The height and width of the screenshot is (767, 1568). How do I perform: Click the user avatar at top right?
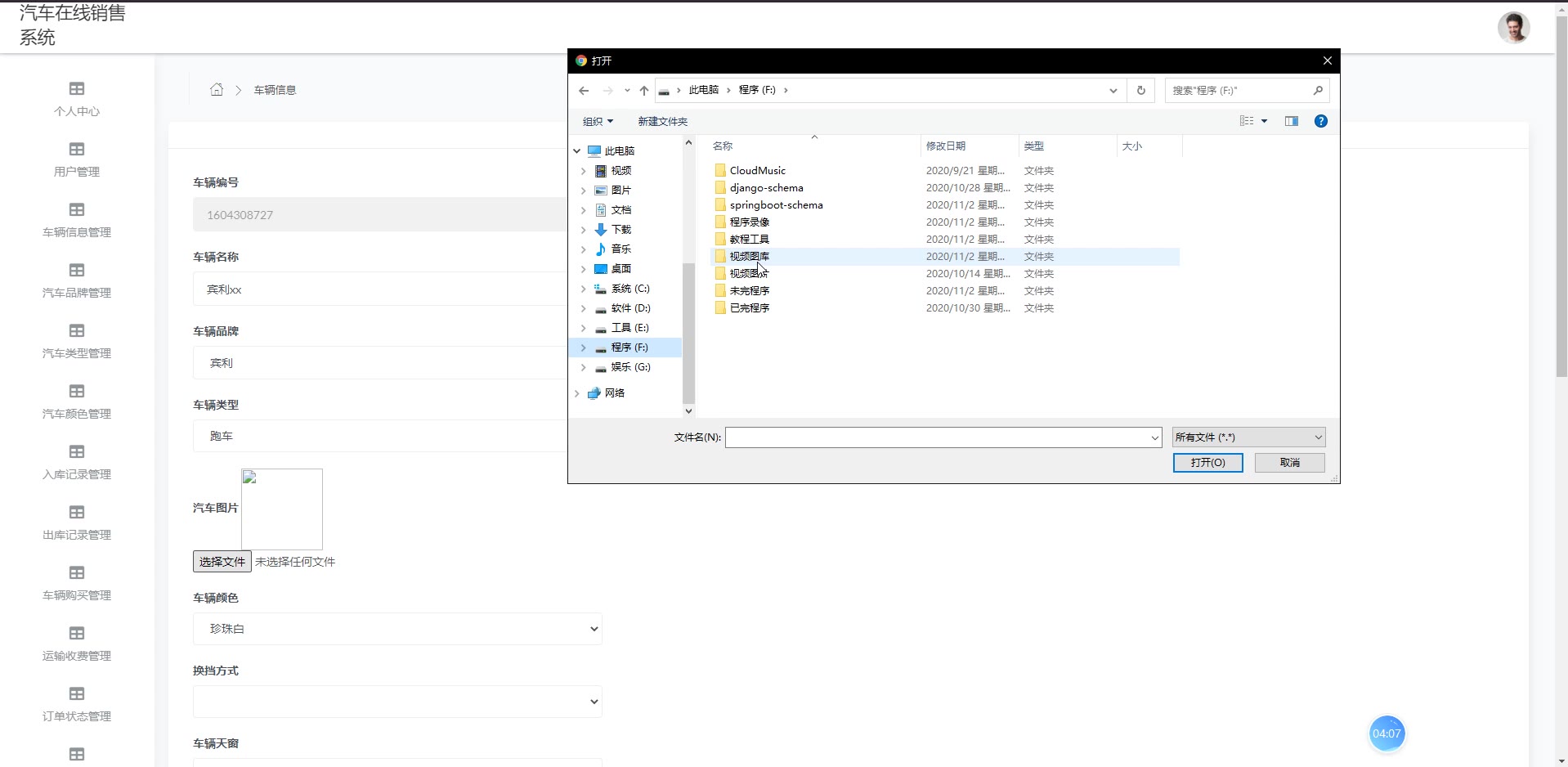(1513, 28)
